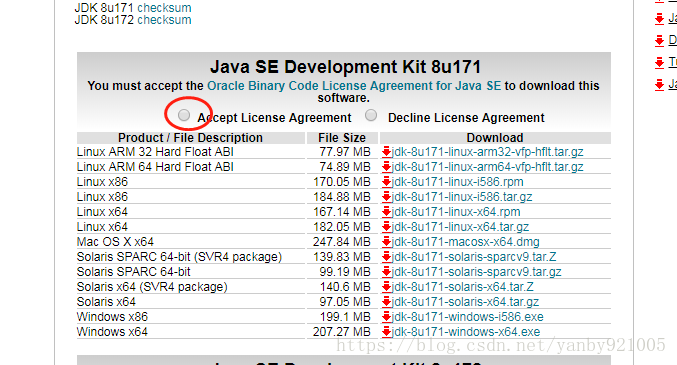Viewport: 677px width, 365px height.
Task: Click the 247.84 MB file size cell
Action: [x=342, y=242]
